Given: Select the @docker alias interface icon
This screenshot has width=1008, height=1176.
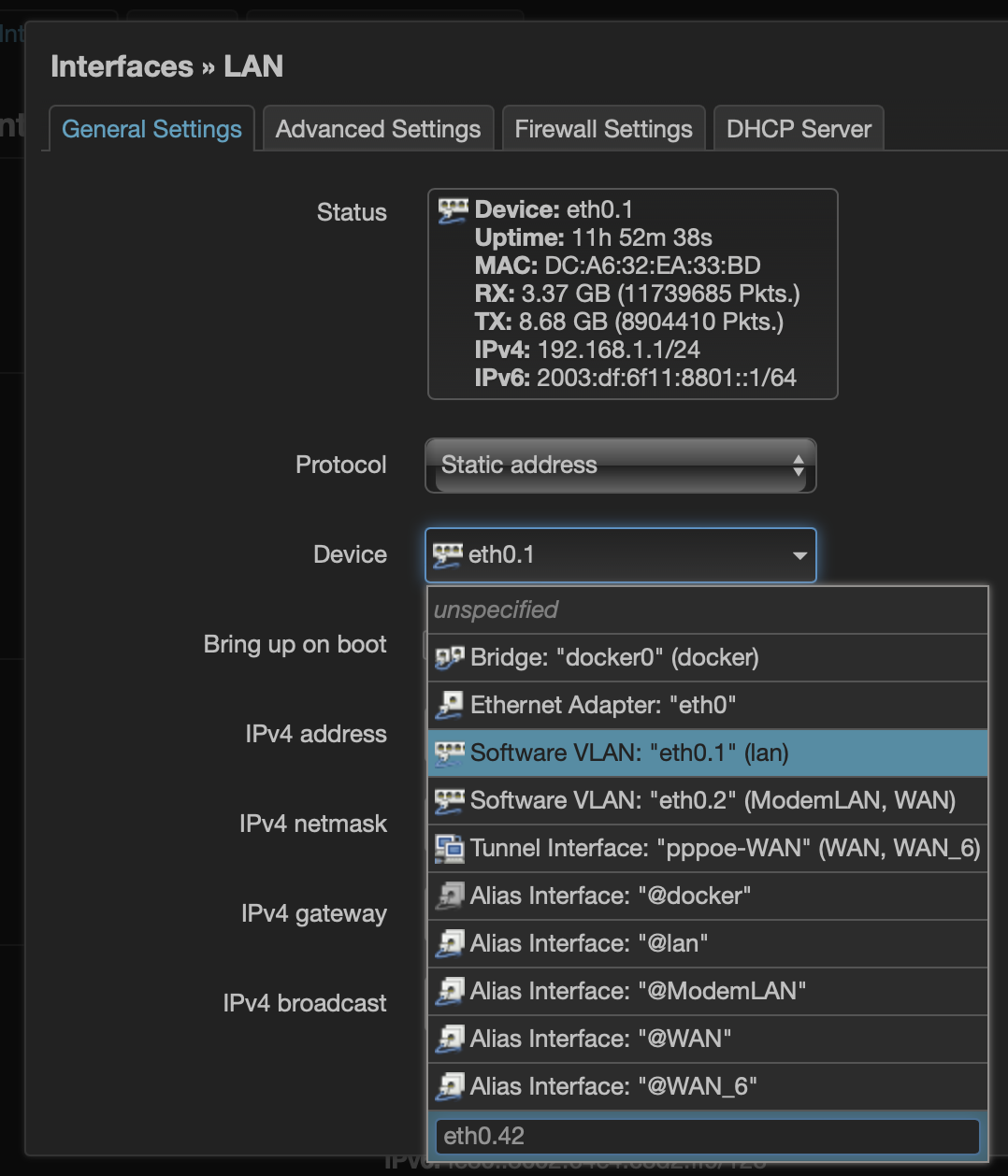Looking at the screenshot, I should 450,896.
